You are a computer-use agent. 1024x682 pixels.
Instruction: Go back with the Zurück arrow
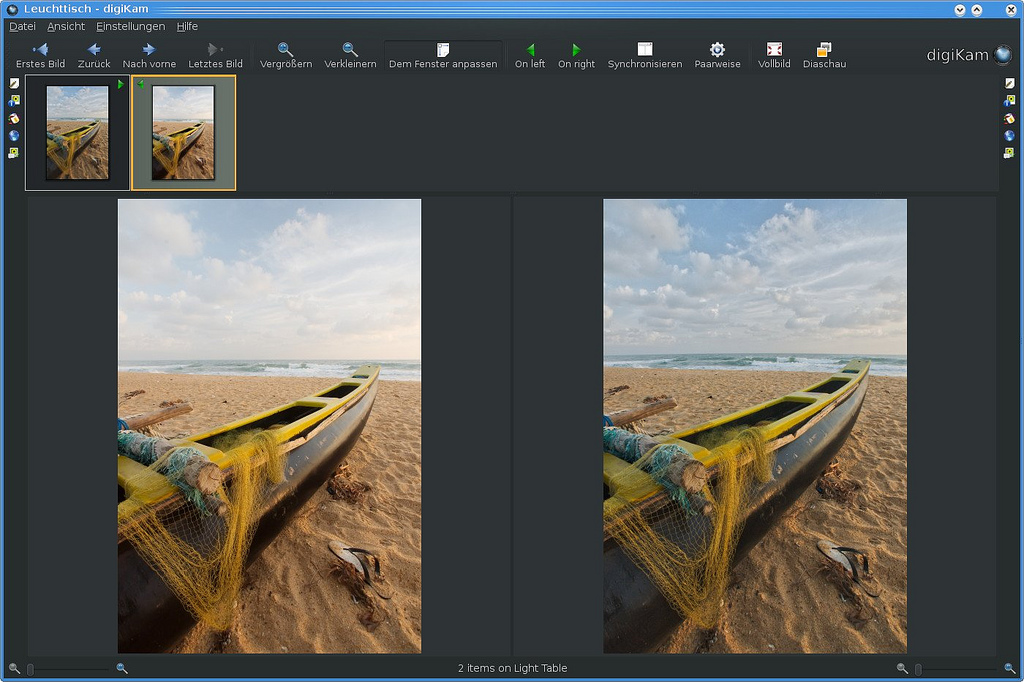pyautogui.click(x=94, y=55)
